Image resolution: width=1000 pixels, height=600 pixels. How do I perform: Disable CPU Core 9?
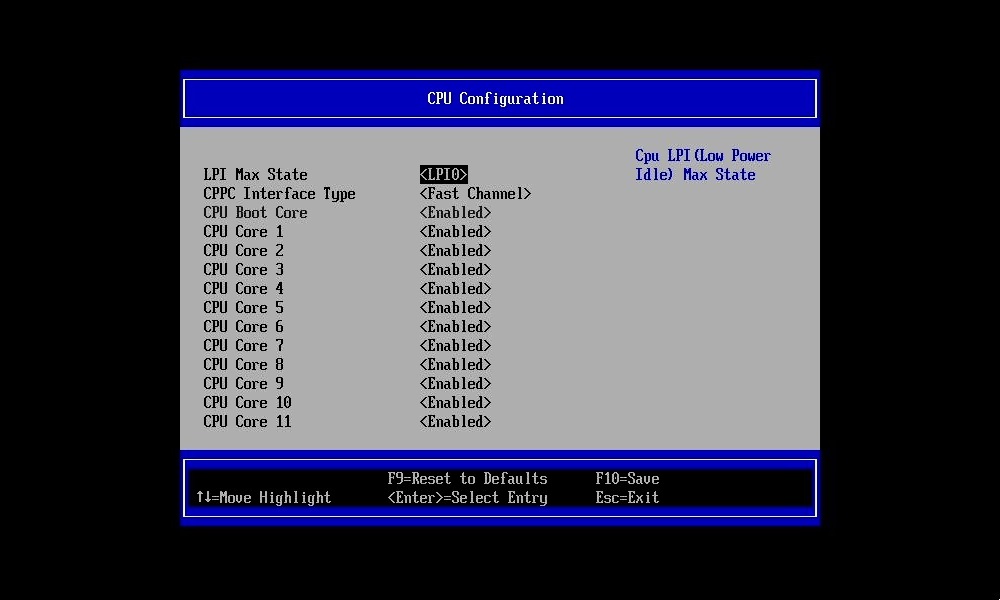click(x=455, y=383)
